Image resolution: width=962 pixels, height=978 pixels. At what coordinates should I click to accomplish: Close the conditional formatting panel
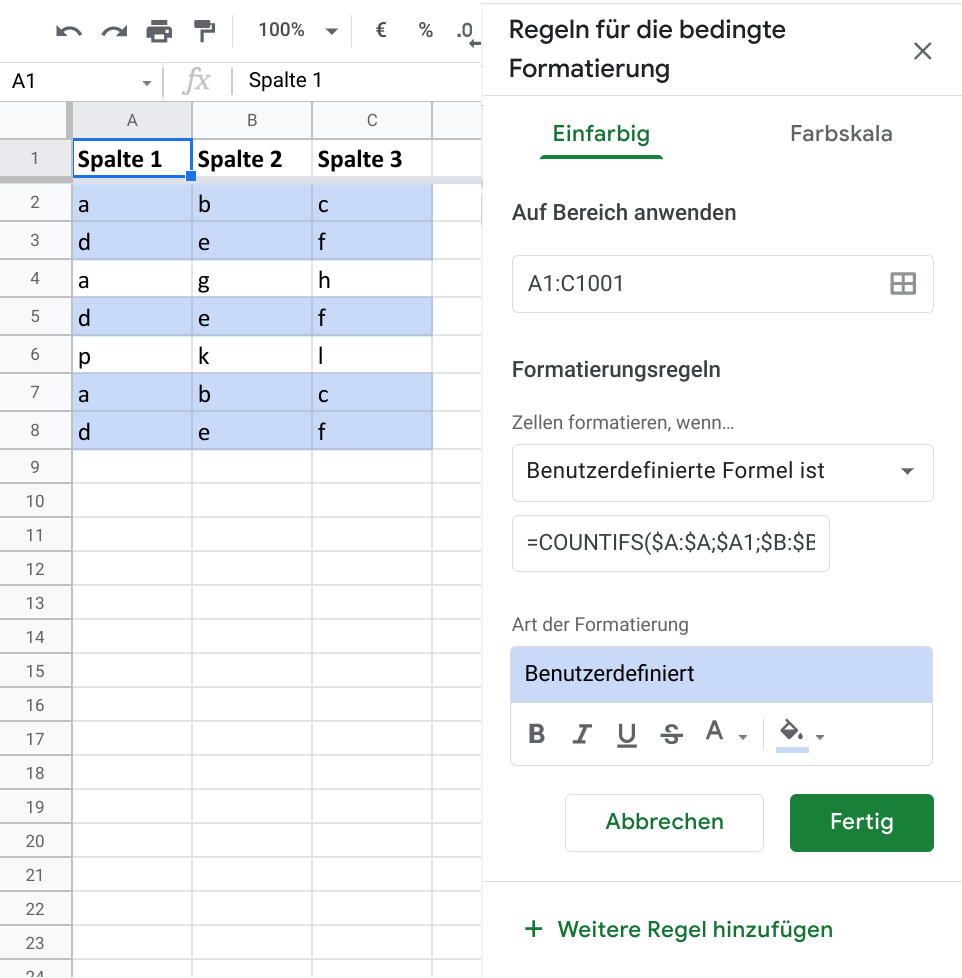pos(922,51)
